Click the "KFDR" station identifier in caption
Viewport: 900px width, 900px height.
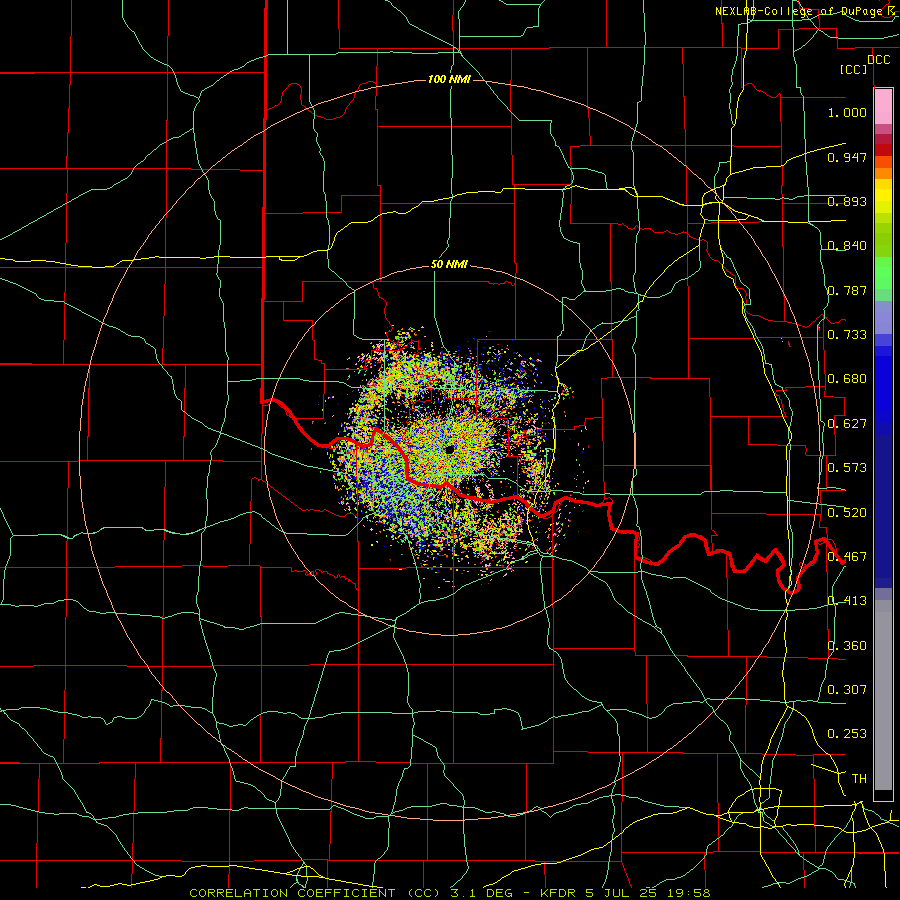tap(558, 893)
